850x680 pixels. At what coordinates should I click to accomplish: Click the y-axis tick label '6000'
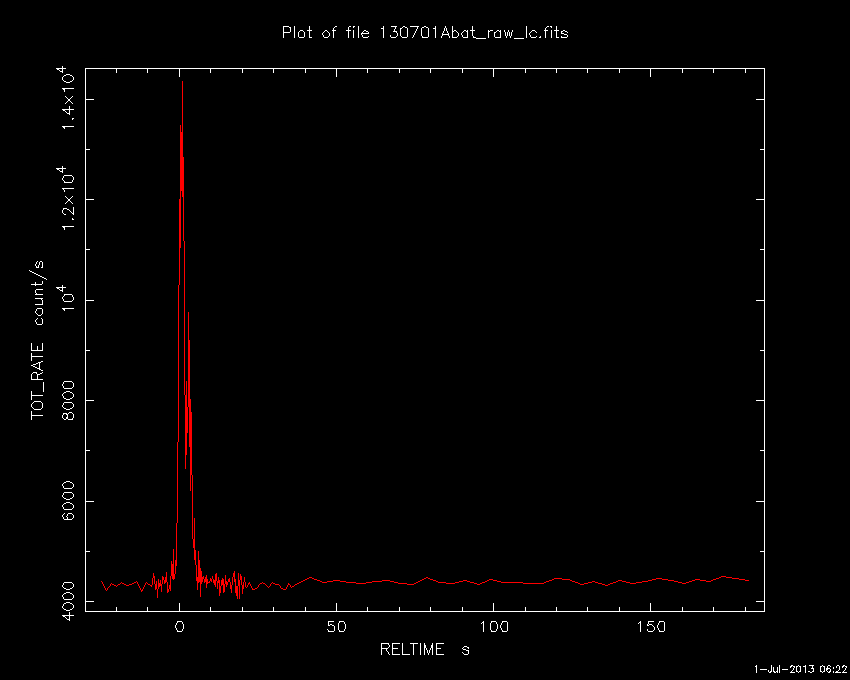point(69,502)
